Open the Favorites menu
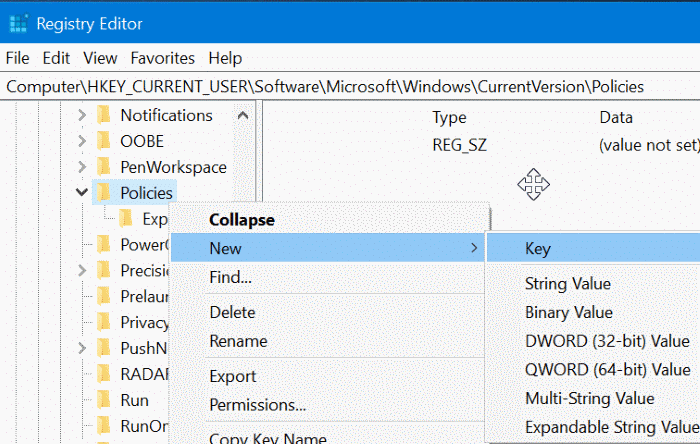Image resolution: width=700 pixels, height=444 pixels. tap(162, 58)
